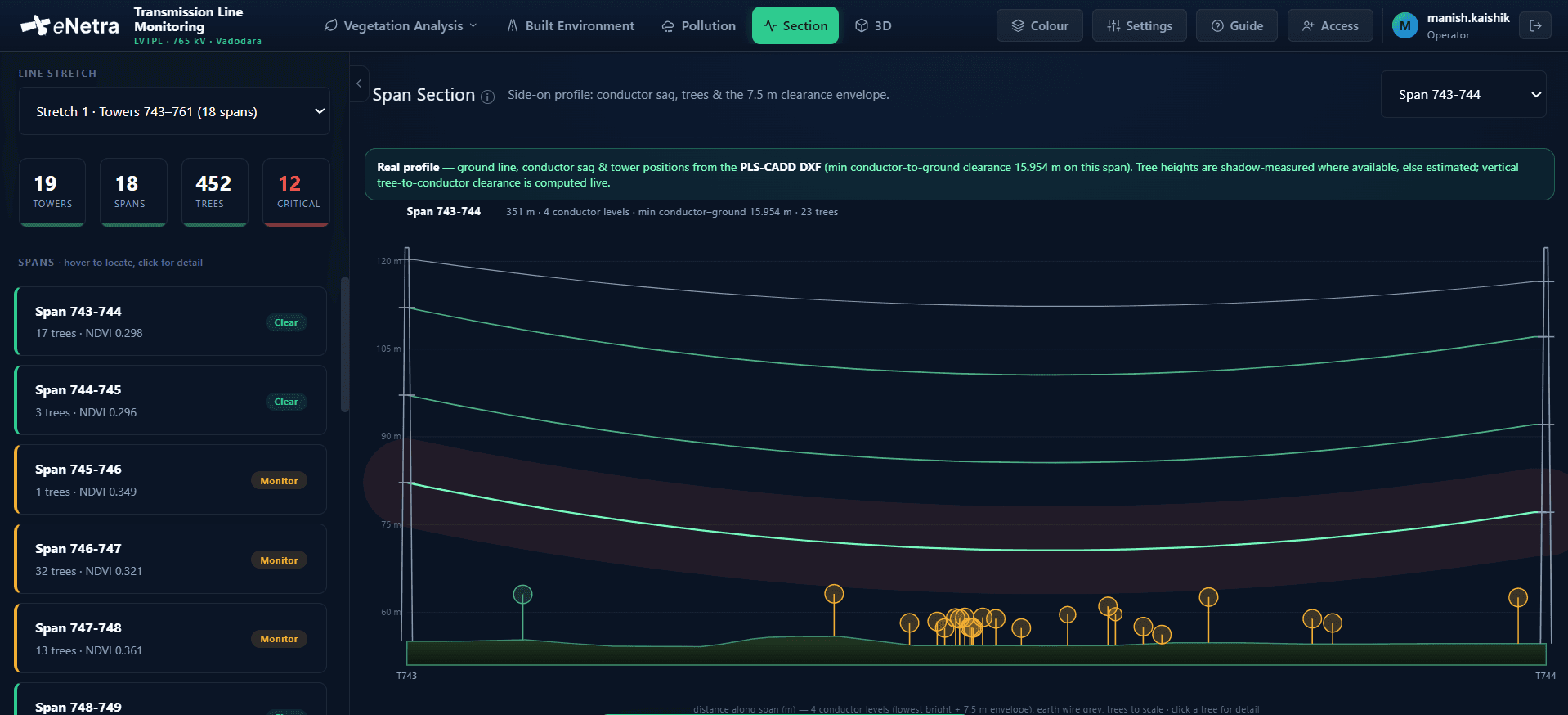The width and height of the screenshot is (1568, 715).
Task: Open the Guide
Action: 1237,25
